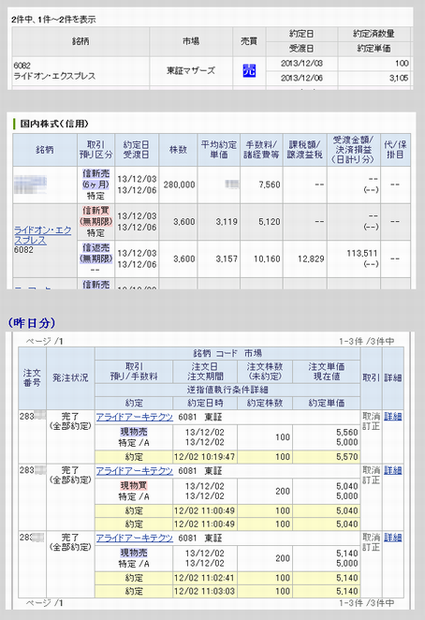The width and height of the screenshot is (425, 620).
Task: Open the ライドオン・エクスプレス stock link in margin table
Action: (x=43, y=235)
